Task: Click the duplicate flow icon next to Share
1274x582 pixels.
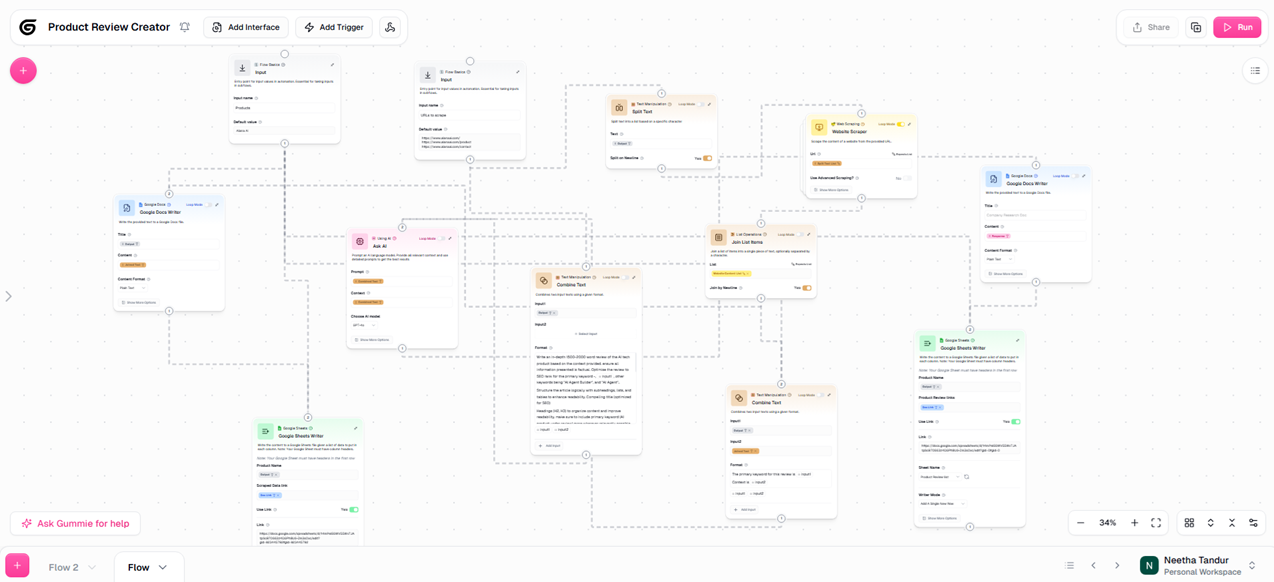Action: pos(1196,27)
